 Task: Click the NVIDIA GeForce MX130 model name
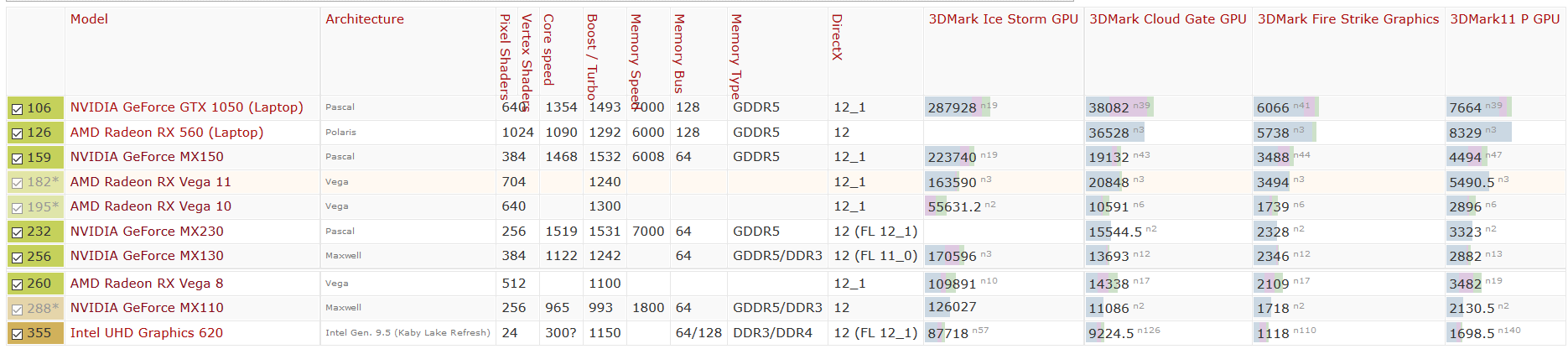click(147, 256)
